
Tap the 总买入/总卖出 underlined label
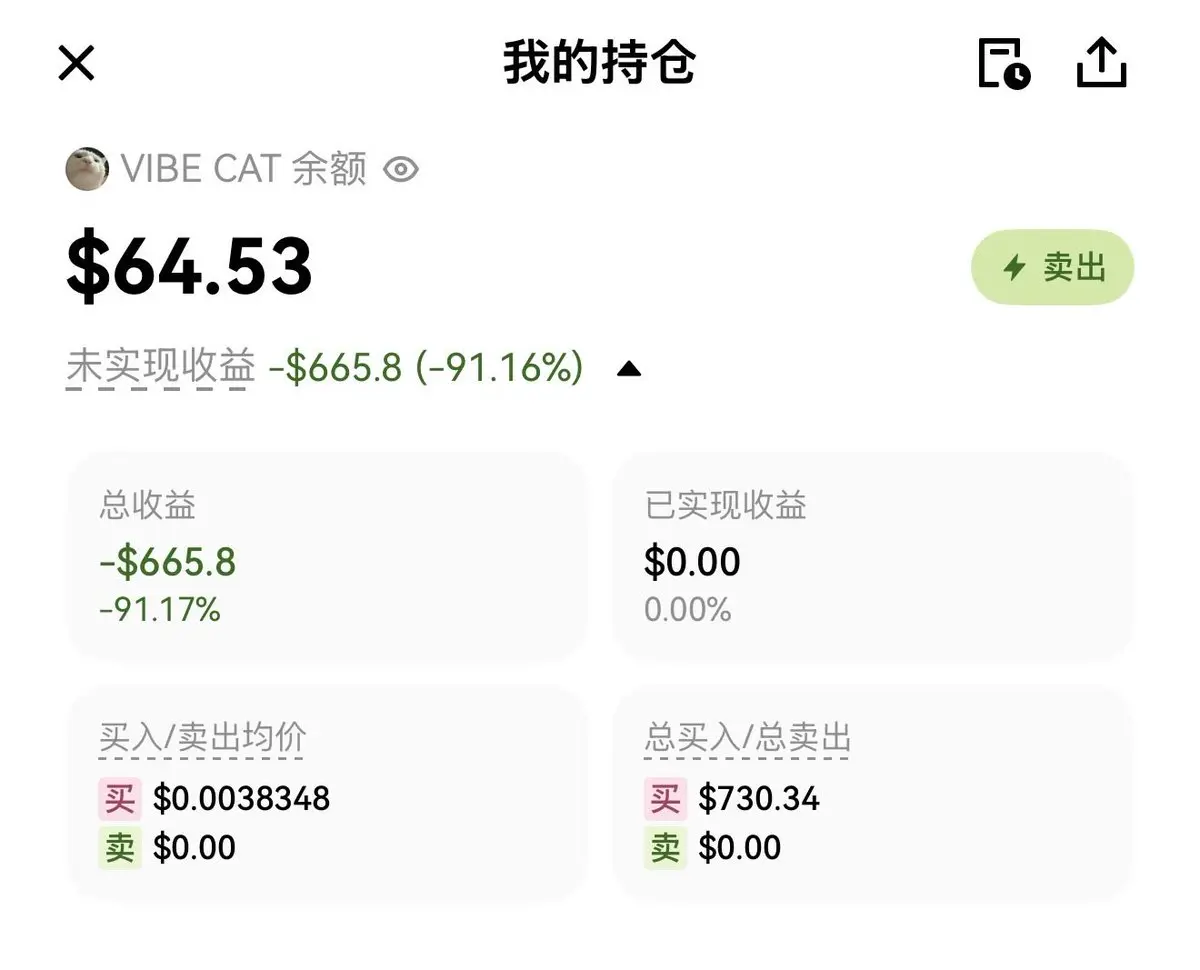(x=748, y=739)
